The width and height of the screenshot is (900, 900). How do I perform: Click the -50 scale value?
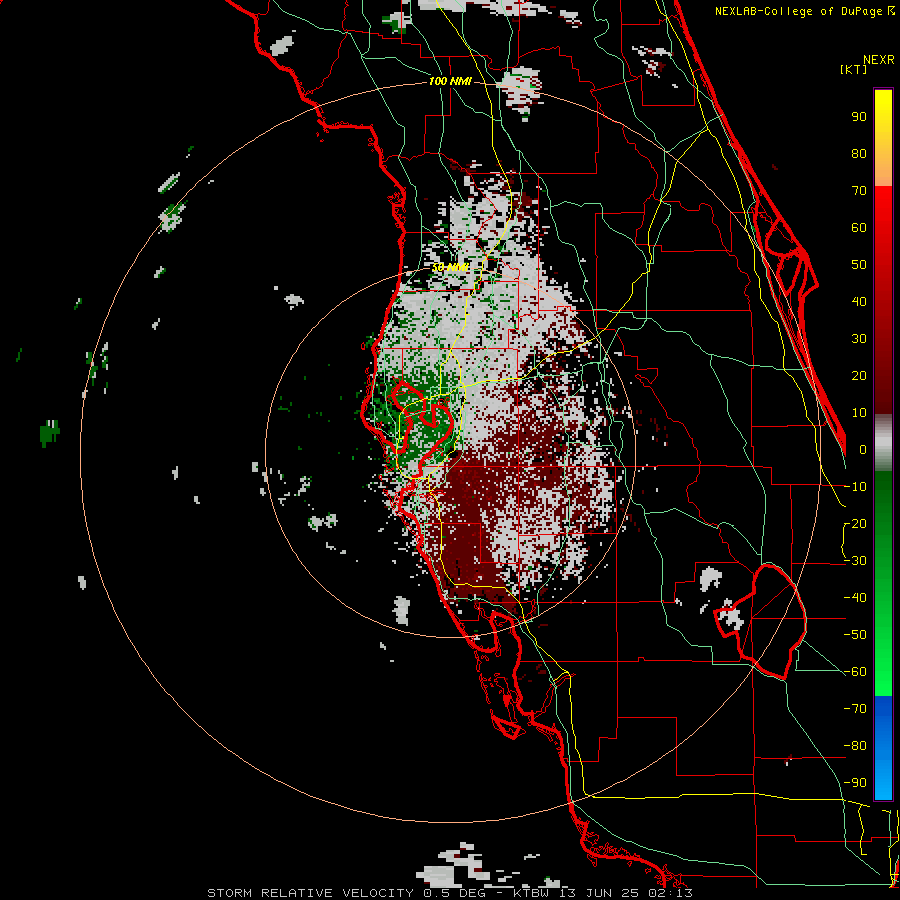click(855, 635)
